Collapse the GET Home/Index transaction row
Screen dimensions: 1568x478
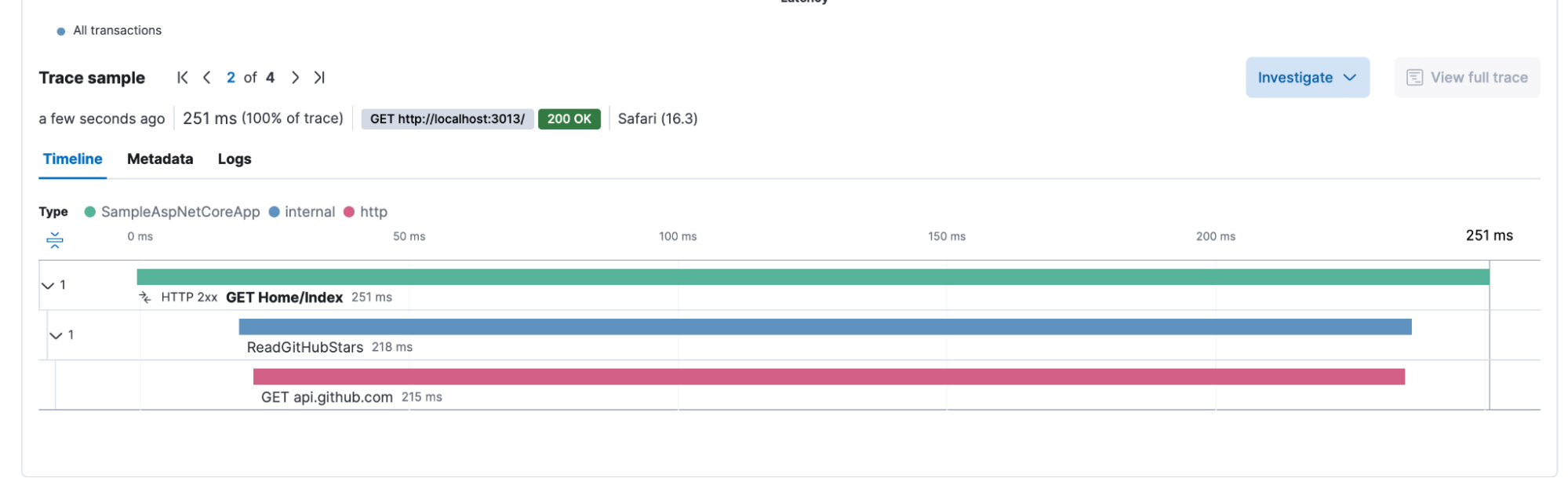tap(48, 286)
